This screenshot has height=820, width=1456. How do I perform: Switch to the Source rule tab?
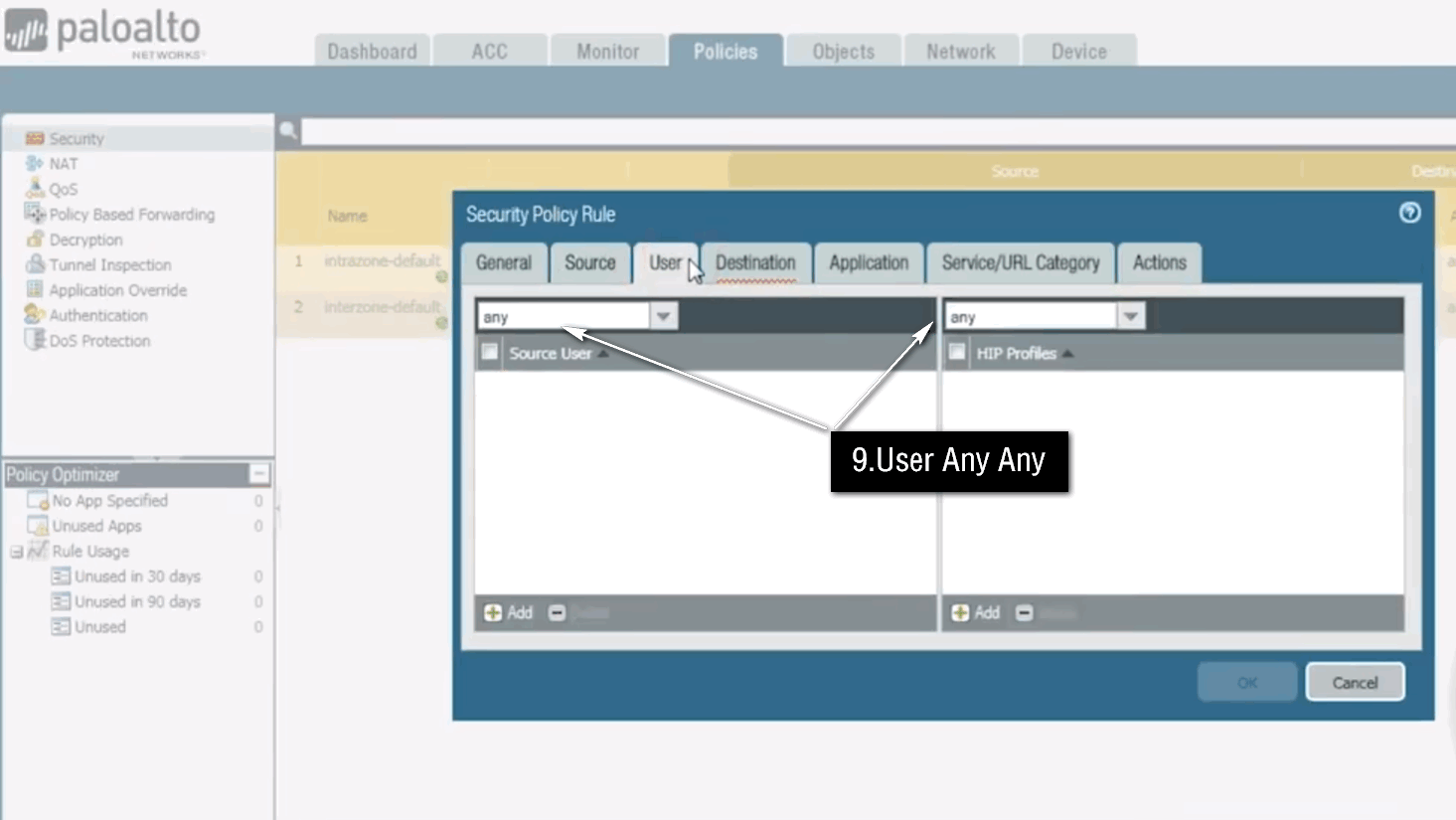pyautogui.click(x=590, y=263)
